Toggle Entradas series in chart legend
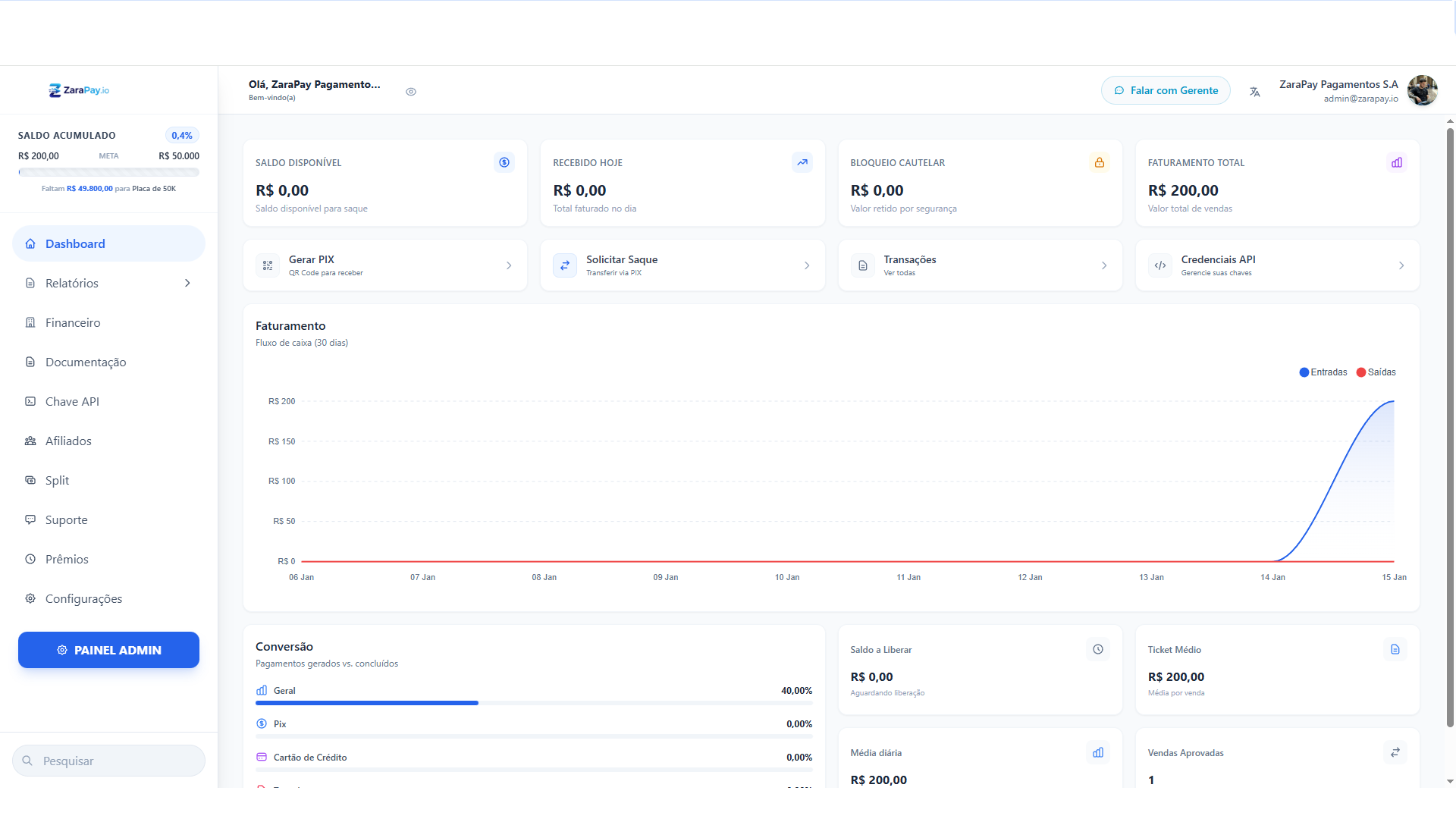The width and height of the screenshot is (1456, 819). pyautogui.click(x=1323, y=372)
